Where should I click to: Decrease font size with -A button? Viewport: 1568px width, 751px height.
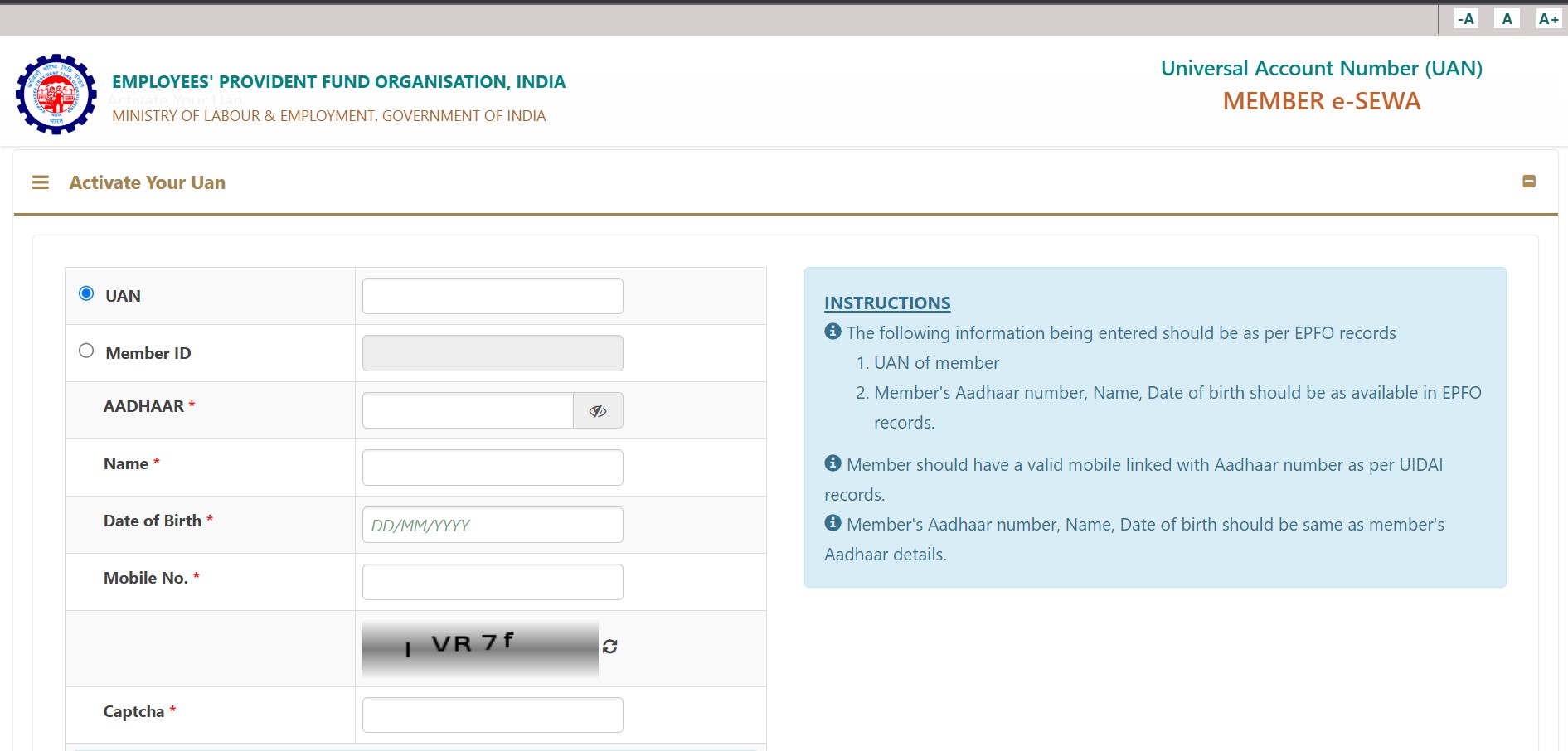[x=1466, y=18]
